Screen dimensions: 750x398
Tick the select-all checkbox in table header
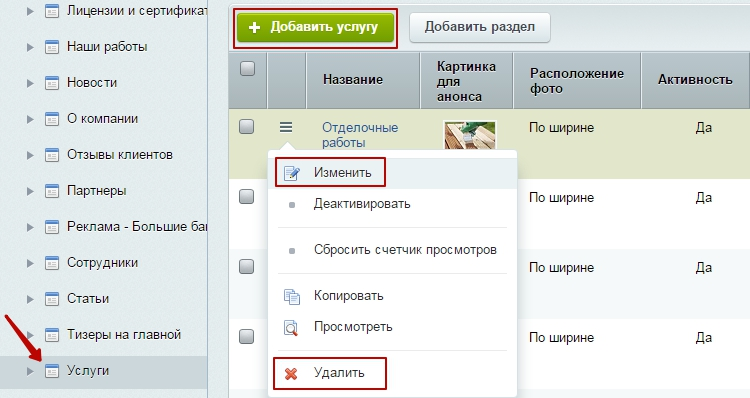247,68
